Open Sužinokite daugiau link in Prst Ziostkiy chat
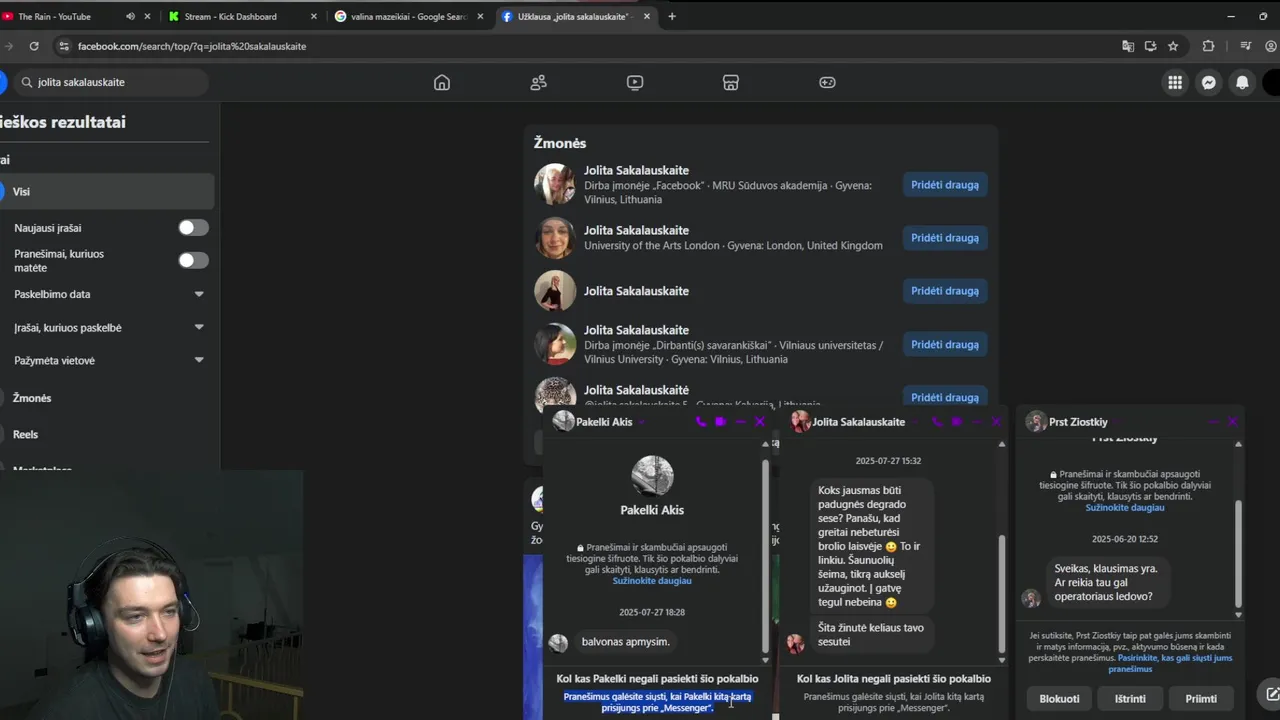 [x=1125, y=507]
